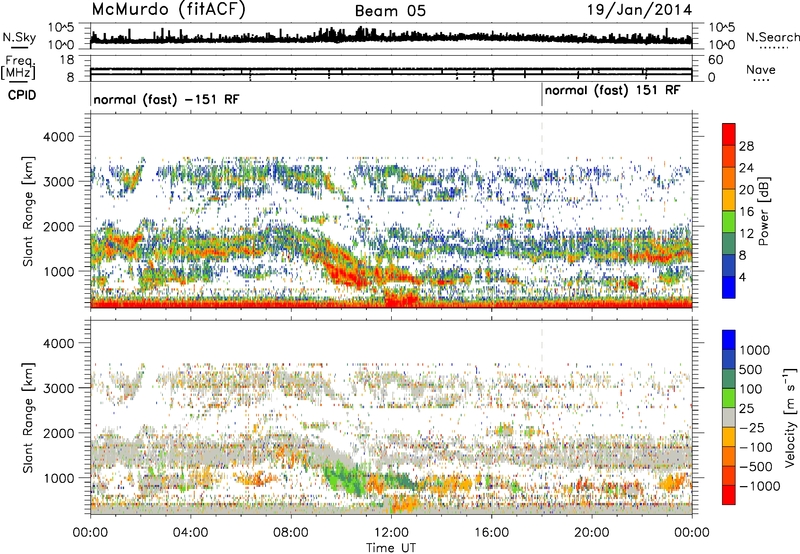Click the '04:00' time axis tick label
Viewport: 800px width, 554px height.
point(191,533)
